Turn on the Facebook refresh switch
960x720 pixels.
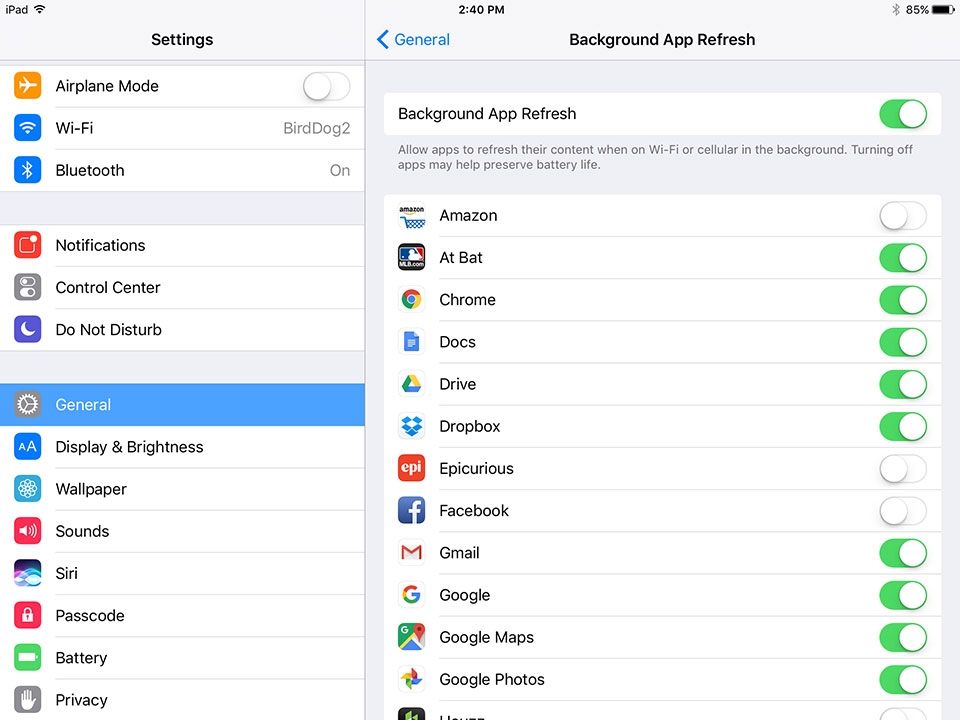[x=903, y=511]
